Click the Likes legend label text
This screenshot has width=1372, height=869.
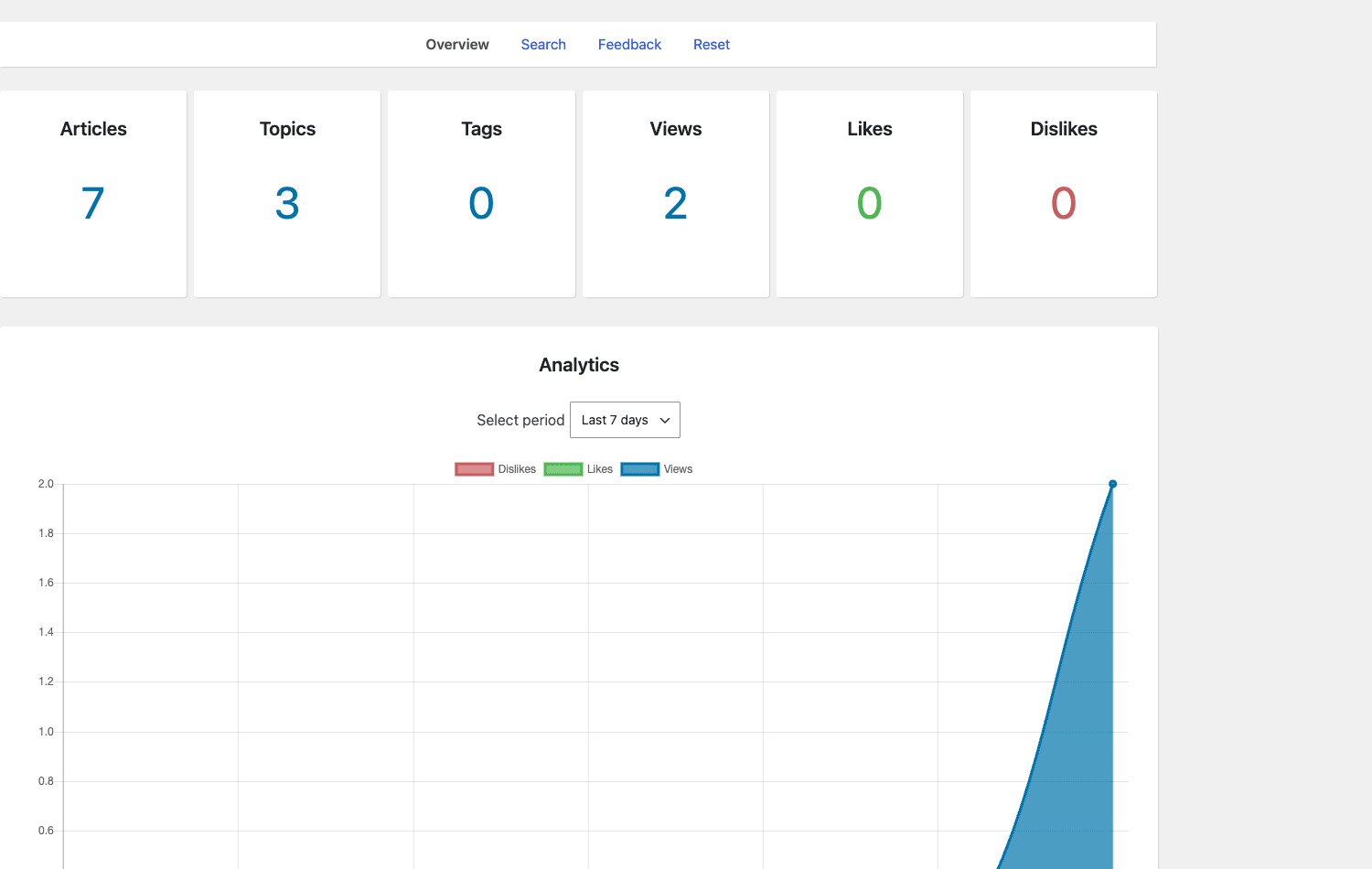[x=600, y=469]
